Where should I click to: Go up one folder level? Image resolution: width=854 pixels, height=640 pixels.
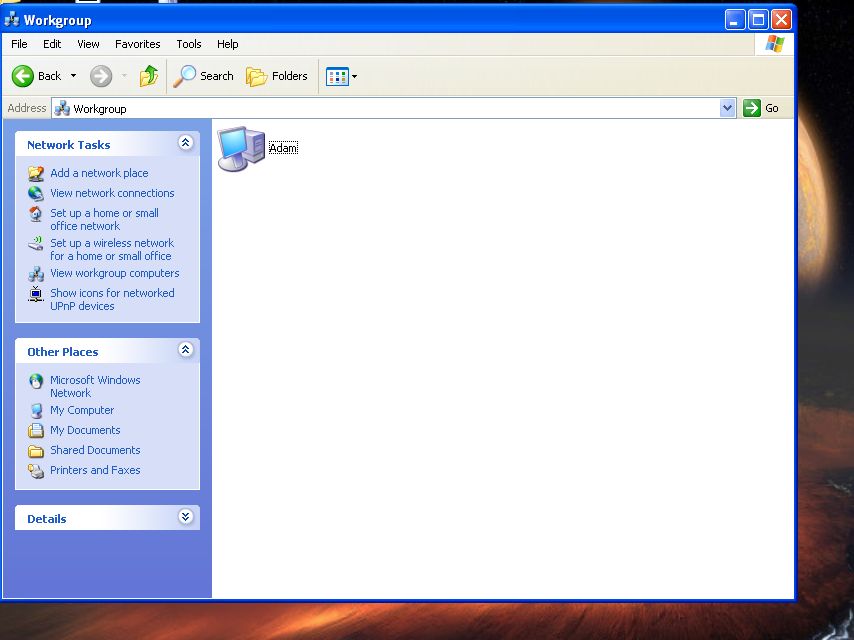point(148,76)
